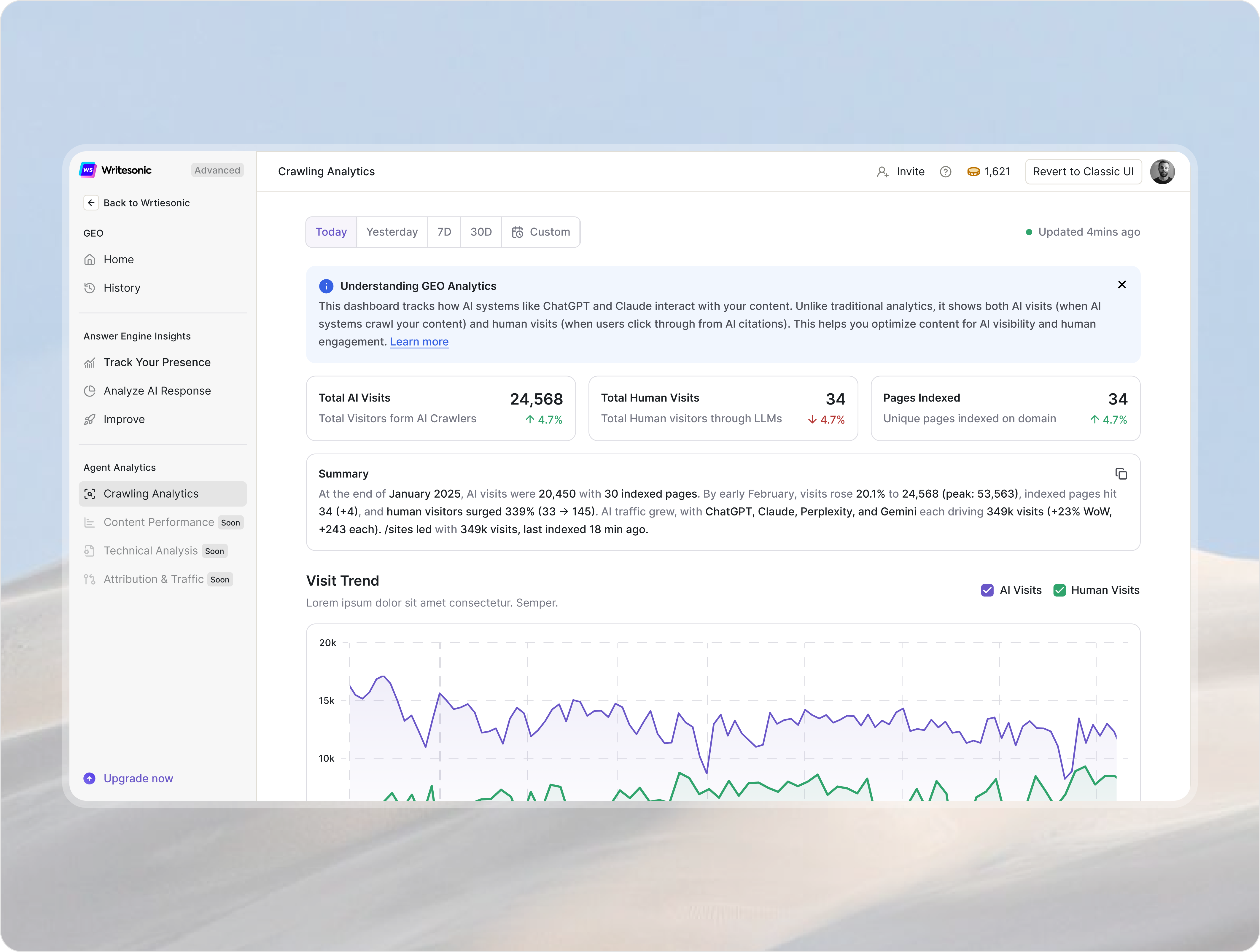Screen dimensions: 1260x952
Task: Click the credits coin icon
Action: coord(973,171)
